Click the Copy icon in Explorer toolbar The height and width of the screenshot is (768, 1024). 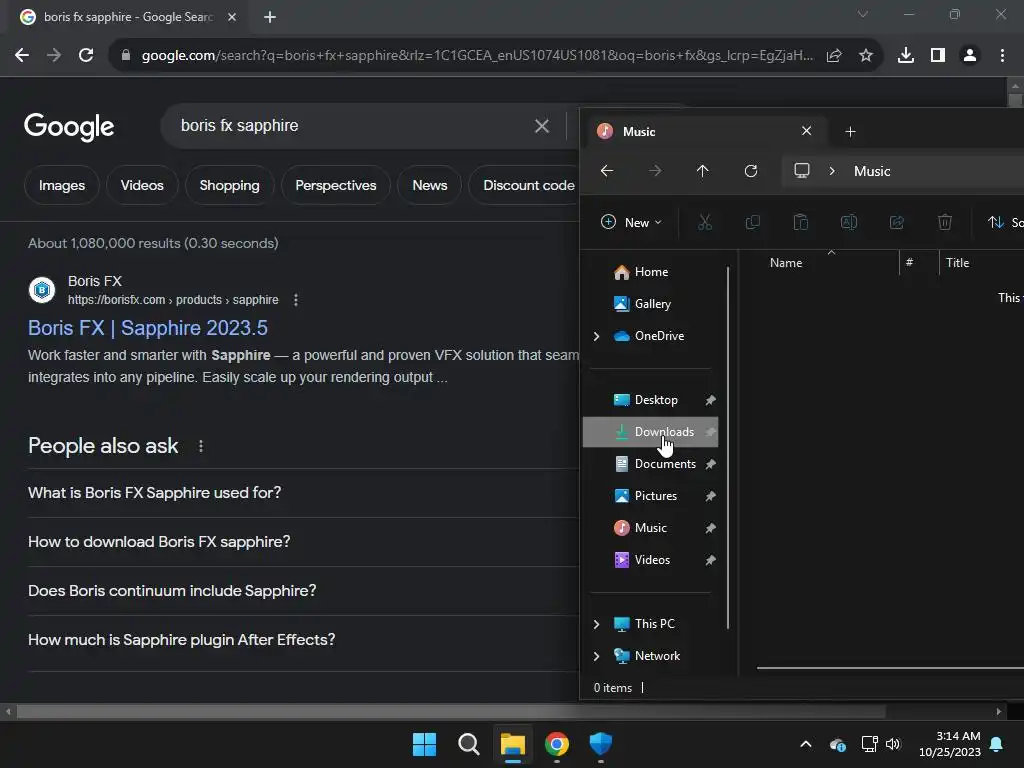coord(752,223)
